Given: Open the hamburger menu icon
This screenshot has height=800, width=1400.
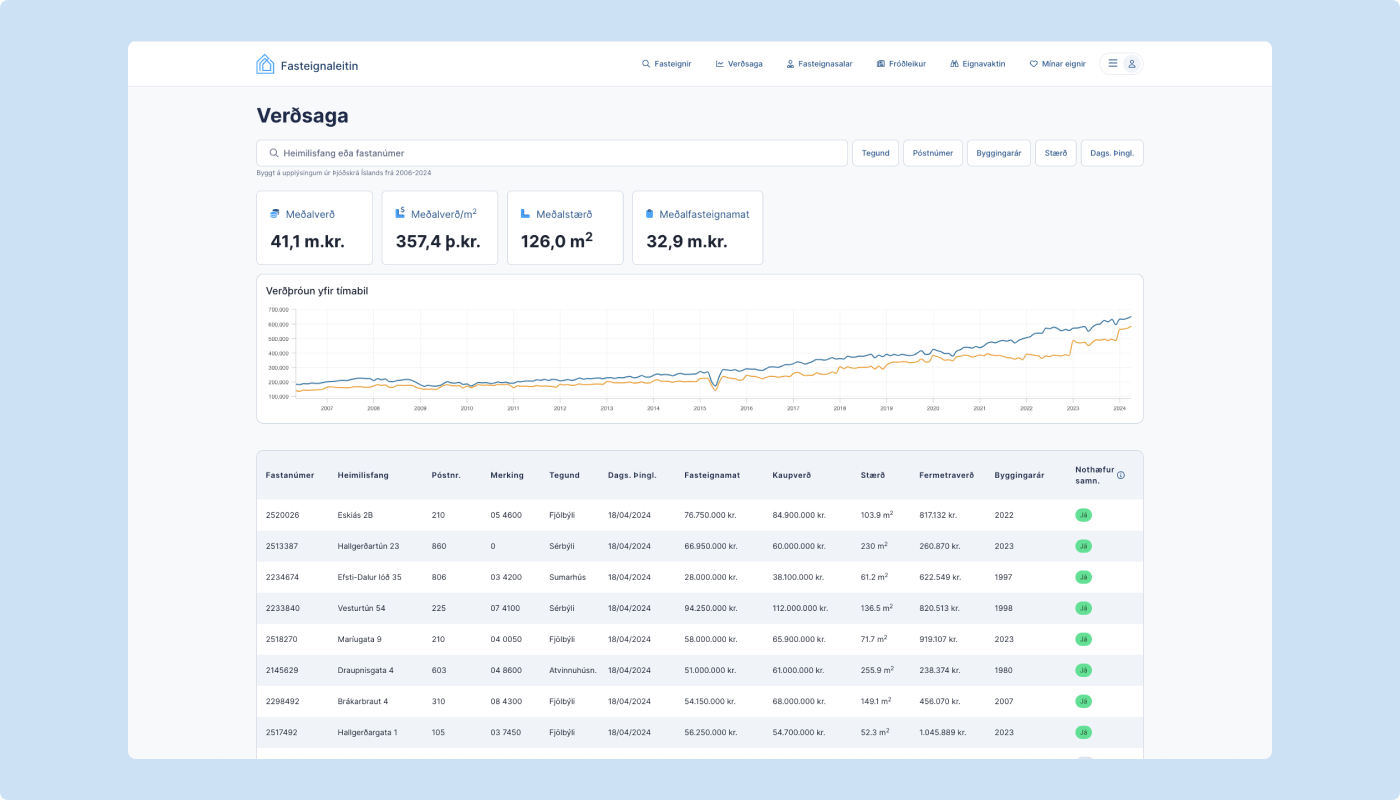Looking at the screenshot, I should [1113, 63].
